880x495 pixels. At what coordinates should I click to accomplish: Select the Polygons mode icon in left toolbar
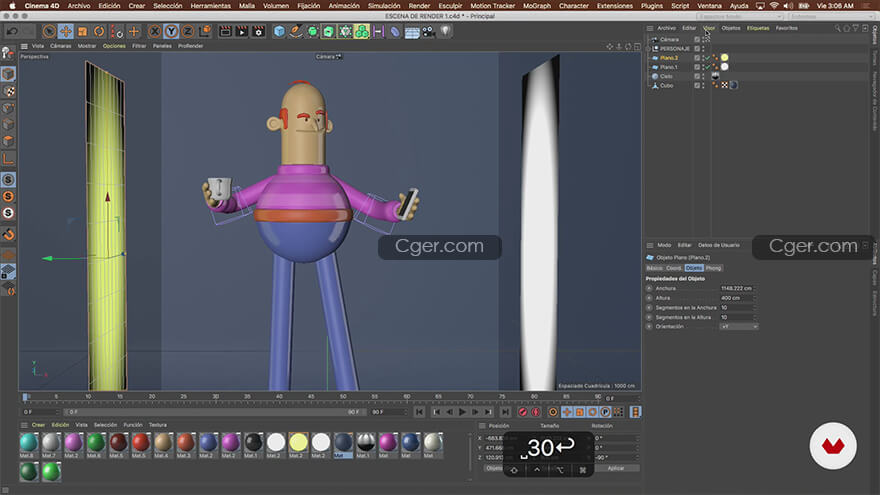coord(8,141)
